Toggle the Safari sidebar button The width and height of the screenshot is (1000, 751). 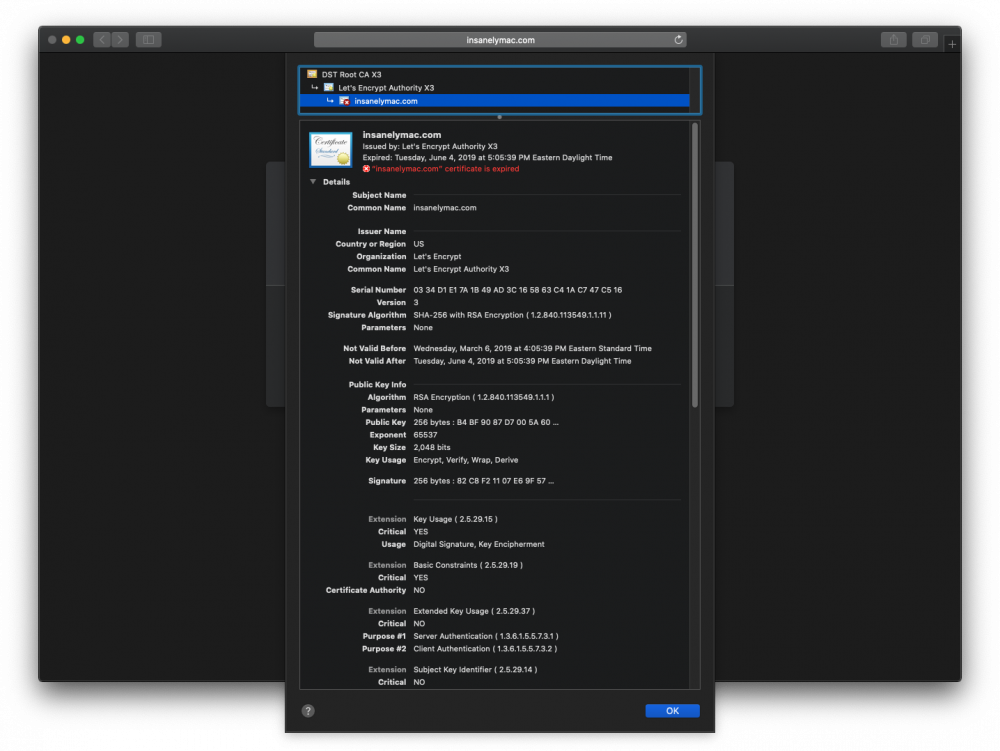(x=149, y=40)
